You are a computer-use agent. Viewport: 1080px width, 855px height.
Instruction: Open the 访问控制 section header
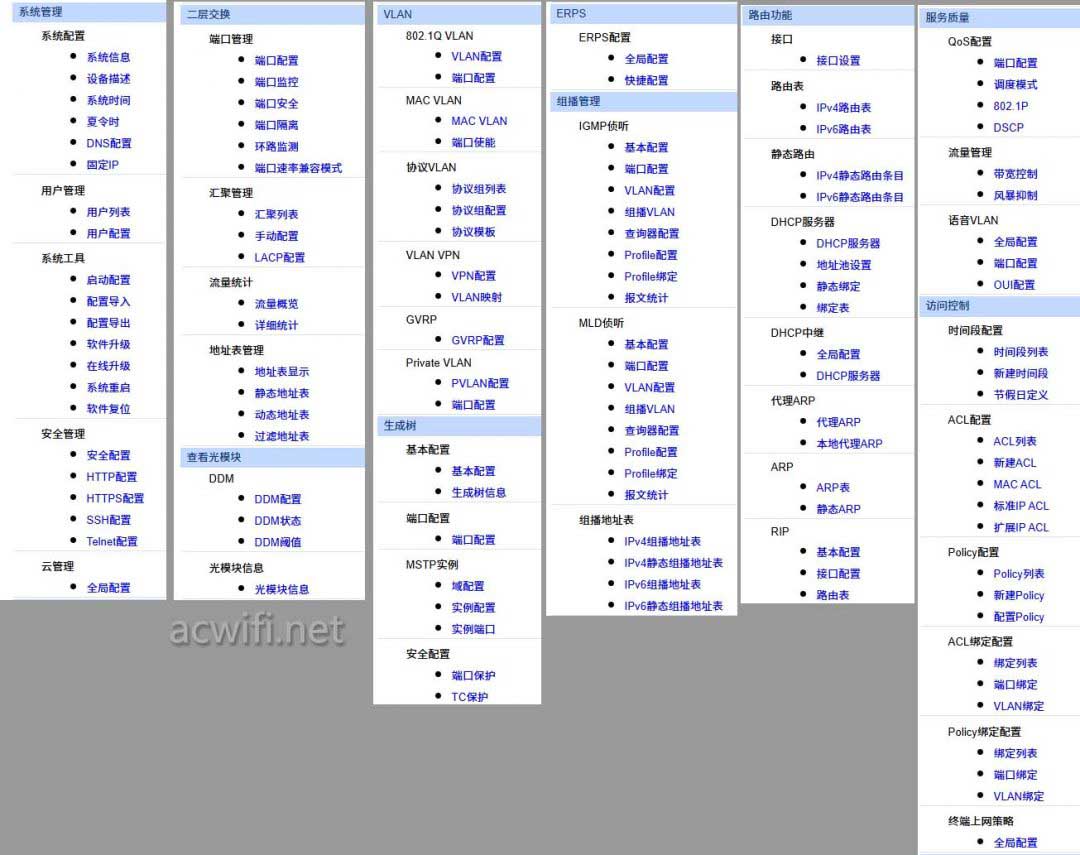[947, 306]
